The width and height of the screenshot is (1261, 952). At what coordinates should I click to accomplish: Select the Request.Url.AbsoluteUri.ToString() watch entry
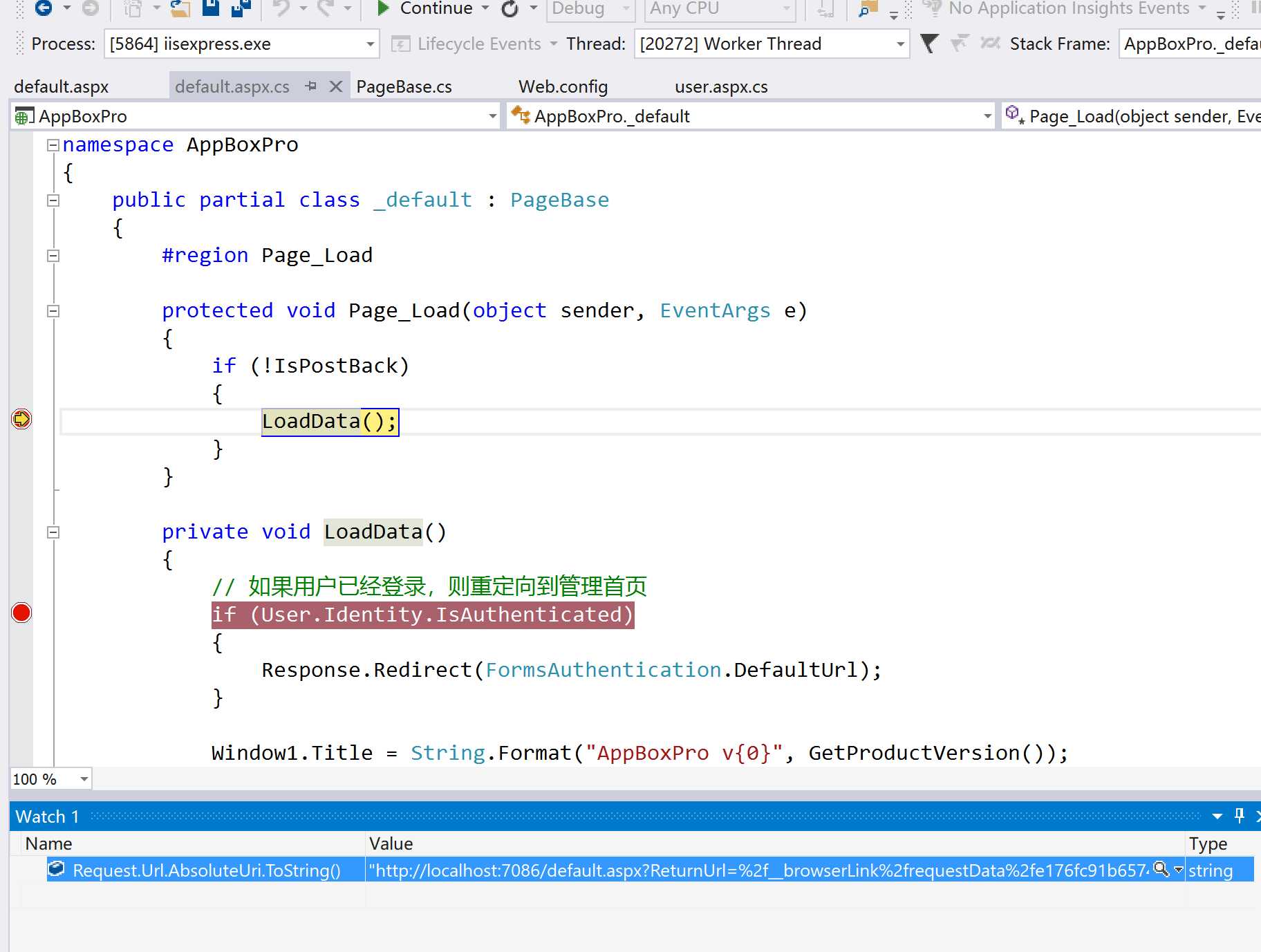click(207, 870)
